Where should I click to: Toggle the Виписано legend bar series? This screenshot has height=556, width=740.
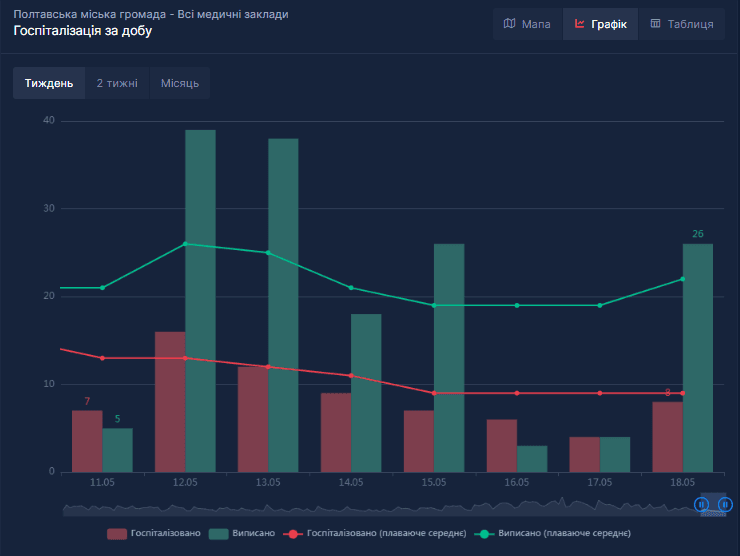tap(242, 533)
